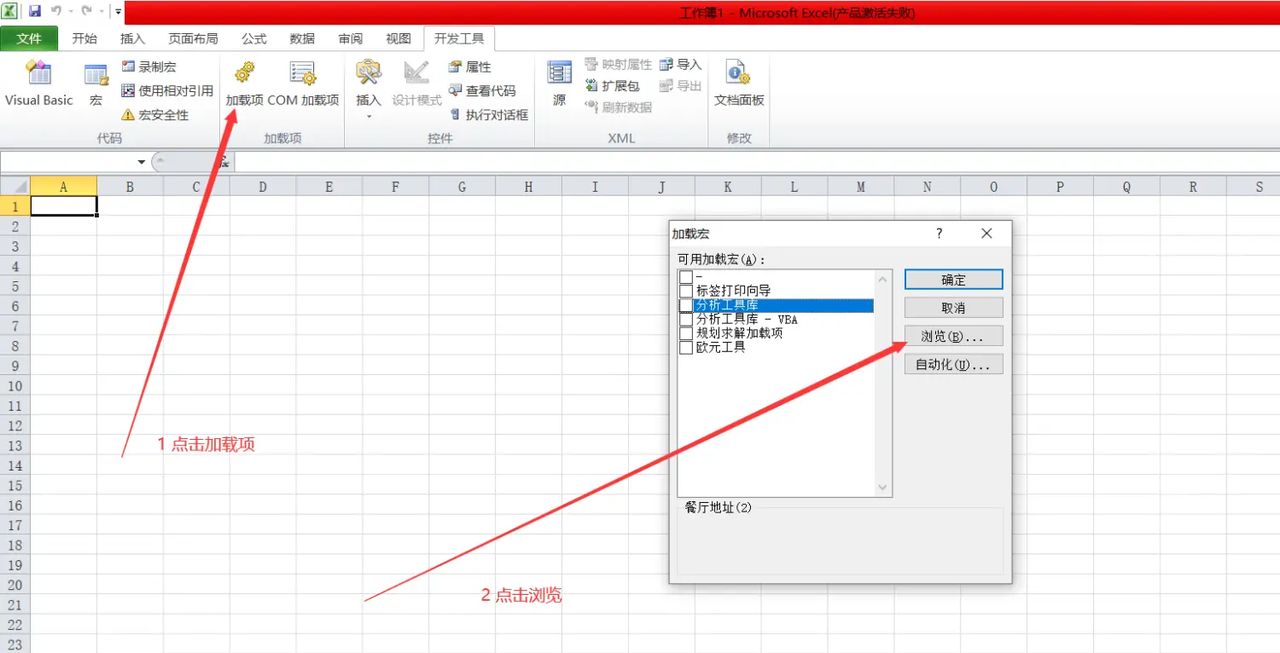Screen dimensions: 1280x653
Task: Switch to the 开始 ribbon tab
Action: [85, 39]
